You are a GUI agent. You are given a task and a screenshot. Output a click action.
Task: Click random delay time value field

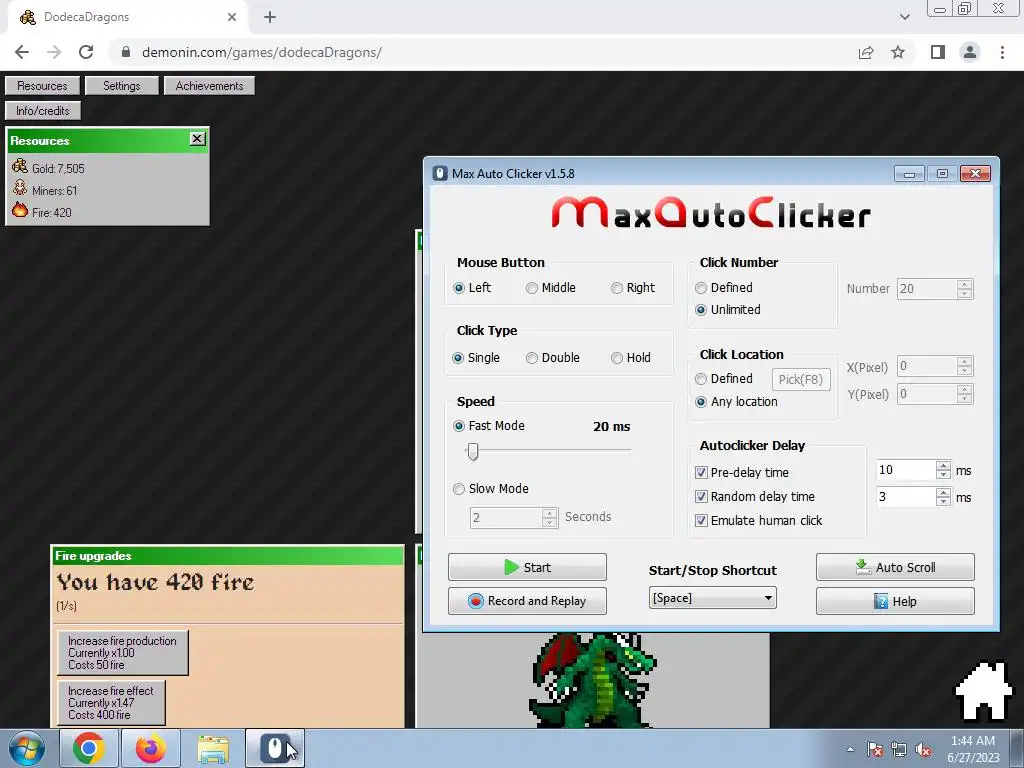[x=906, y=497]
